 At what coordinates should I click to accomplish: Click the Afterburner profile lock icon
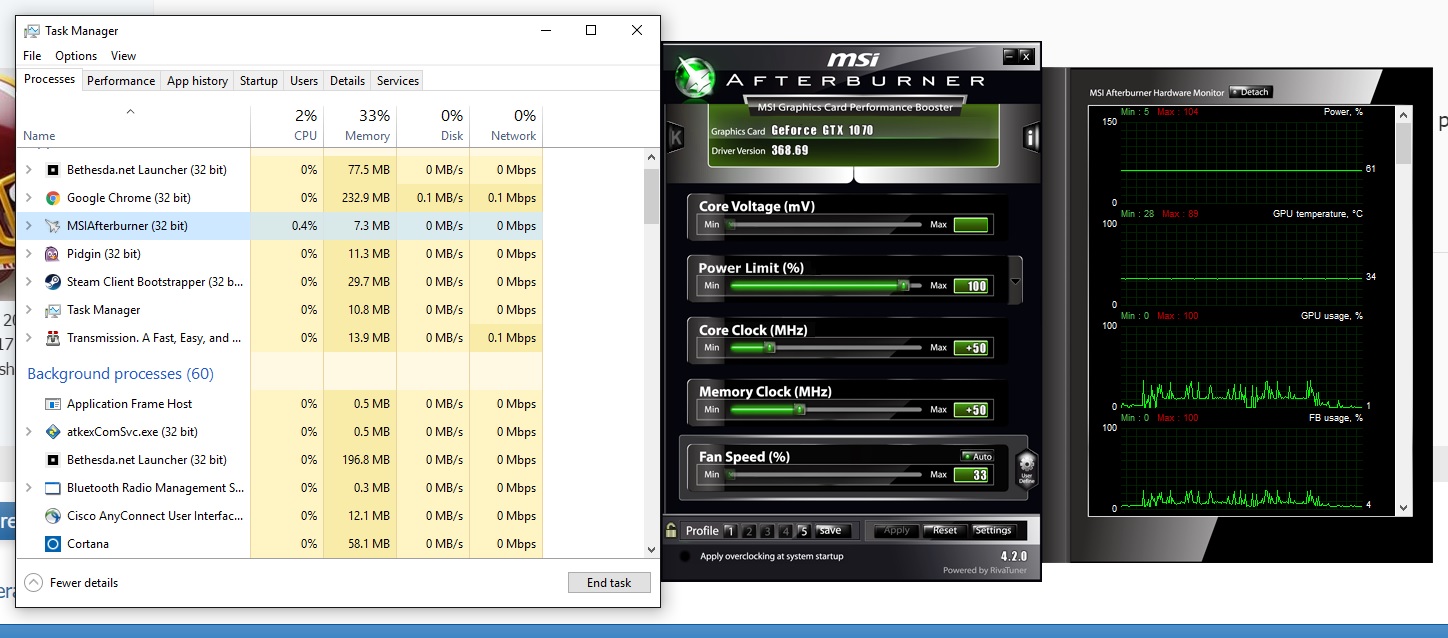pos(672,530)
